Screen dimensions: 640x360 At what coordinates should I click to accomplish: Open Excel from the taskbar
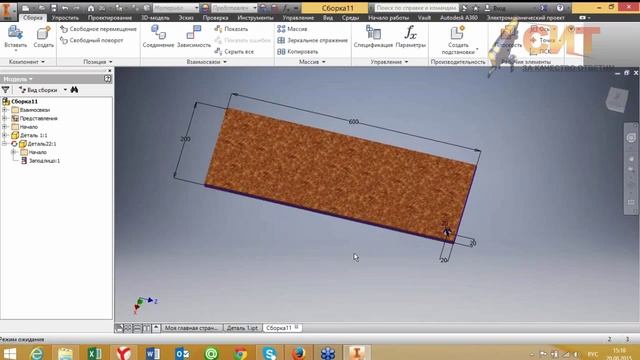click(95, 353)
